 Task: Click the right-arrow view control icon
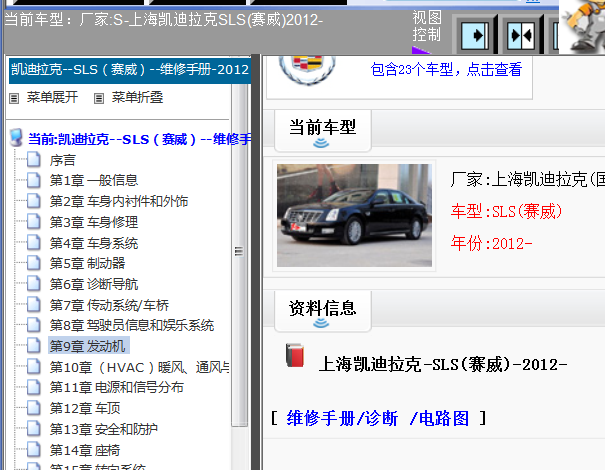click(475, 36)
